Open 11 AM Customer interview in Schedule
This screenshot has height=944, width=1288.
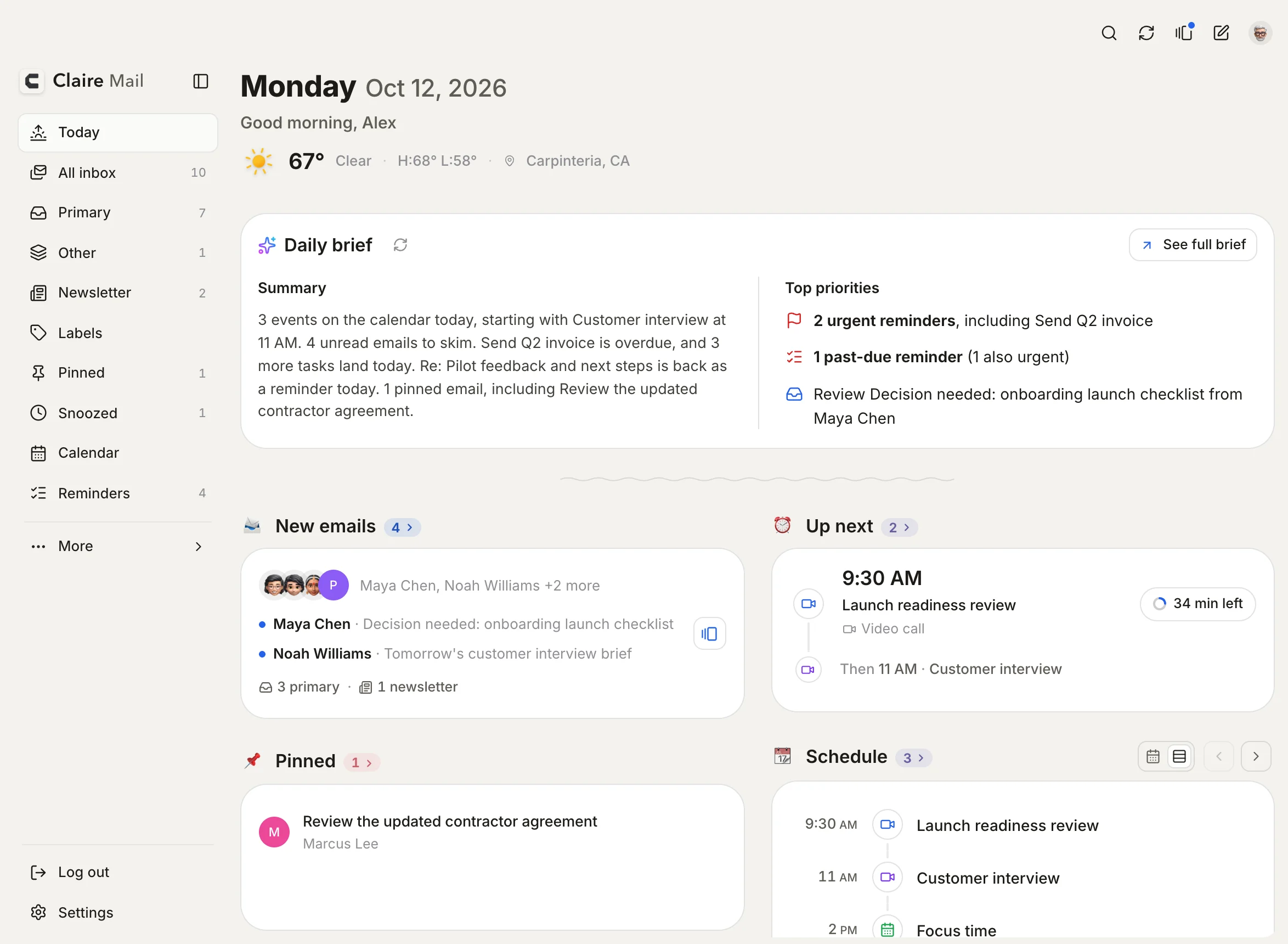987,878
